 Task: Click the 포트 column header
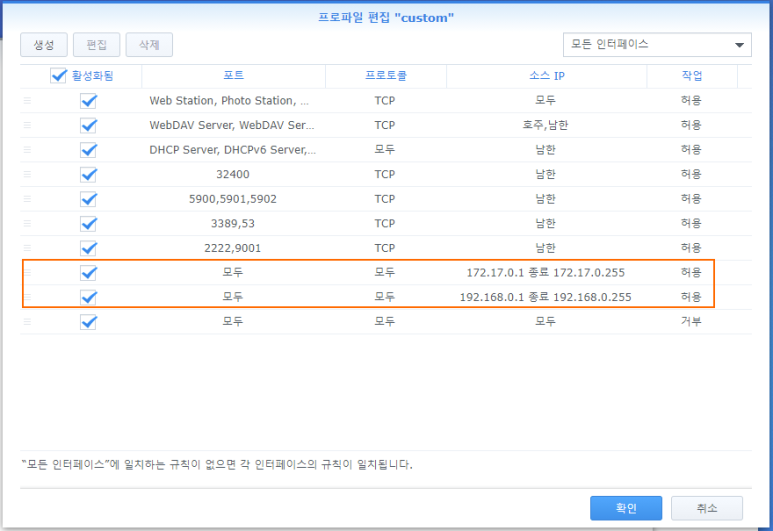coord(234,76)
